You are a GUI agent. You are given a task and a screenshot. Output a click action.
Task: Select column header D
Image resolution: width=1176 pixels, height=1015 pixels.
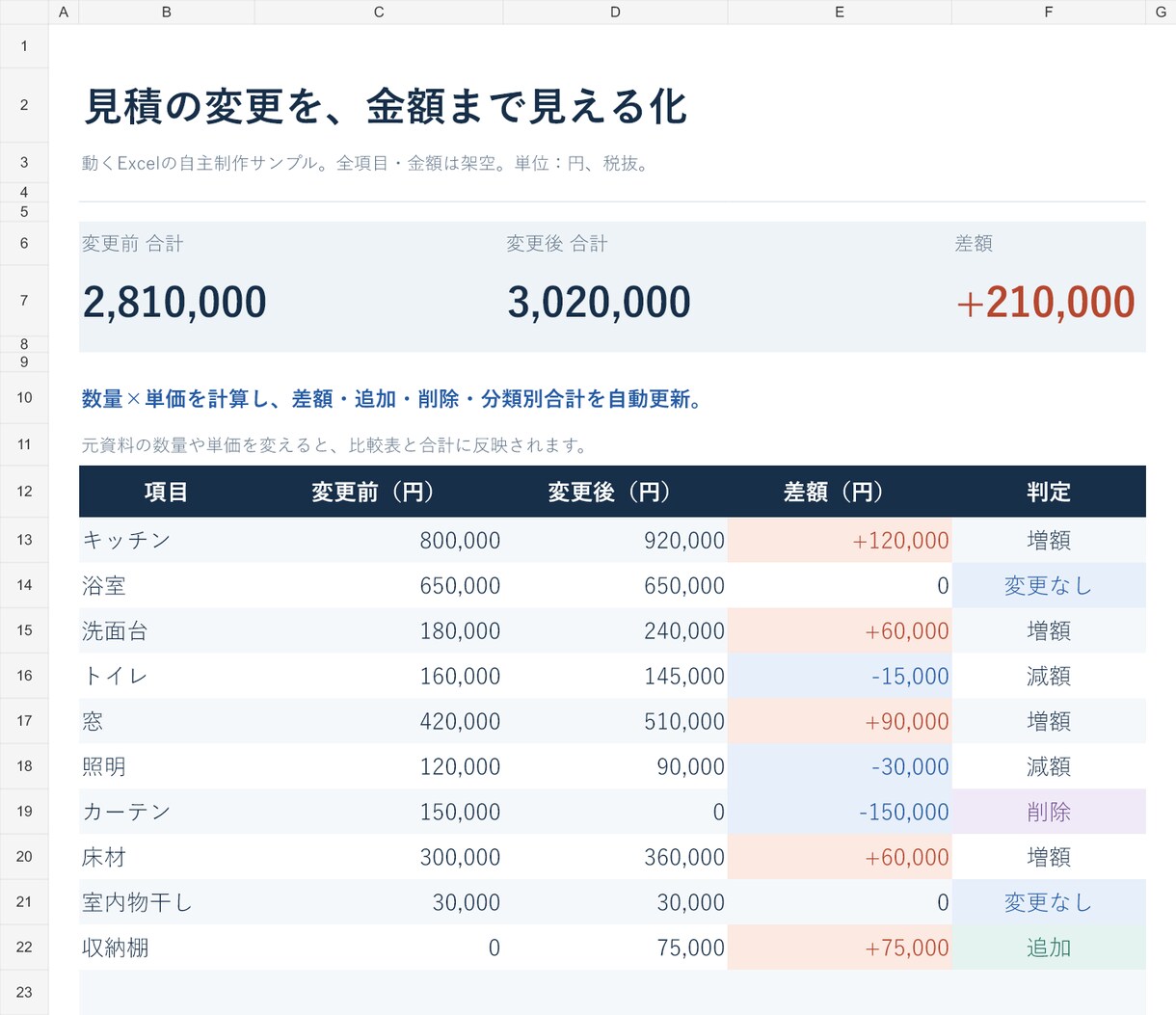(x=615, y=12)
